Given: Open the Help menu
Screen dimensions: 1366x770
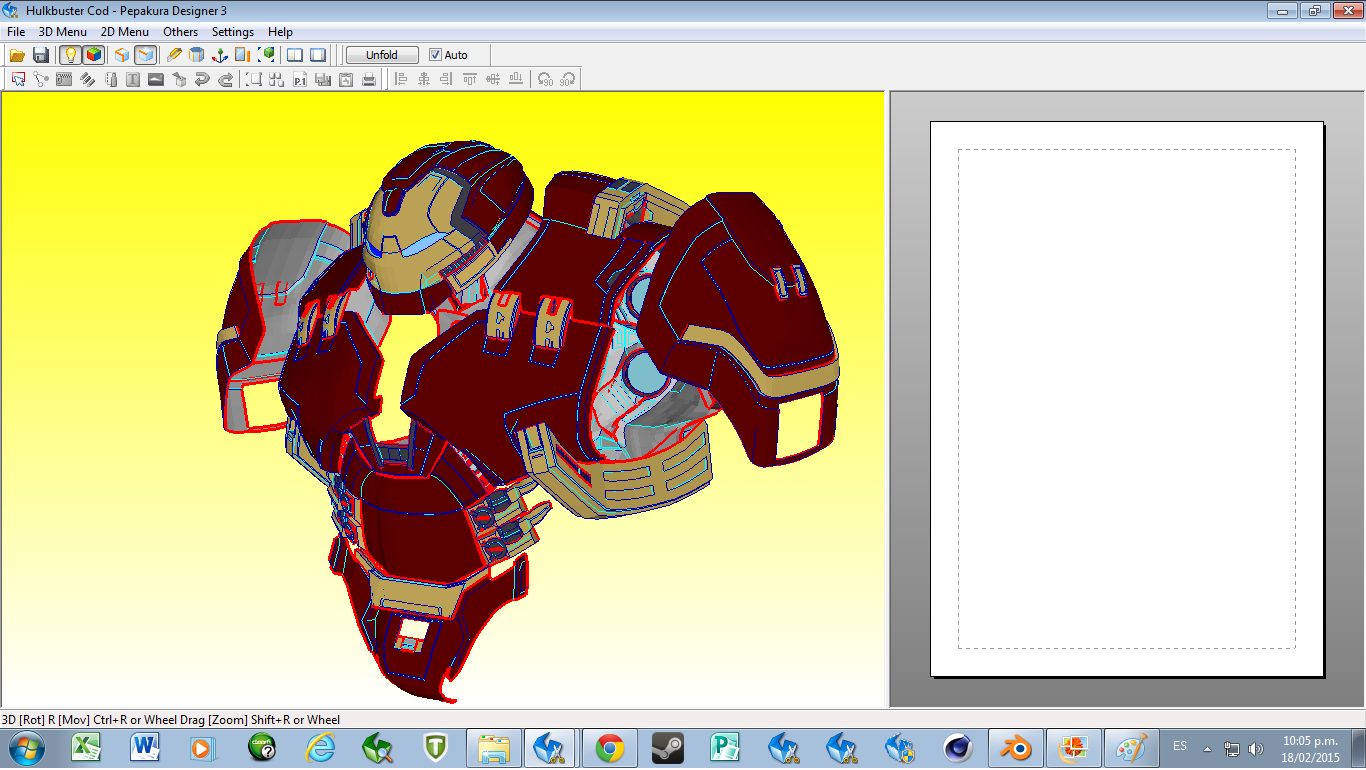Looking at the screenshot, I should (280, 32).
